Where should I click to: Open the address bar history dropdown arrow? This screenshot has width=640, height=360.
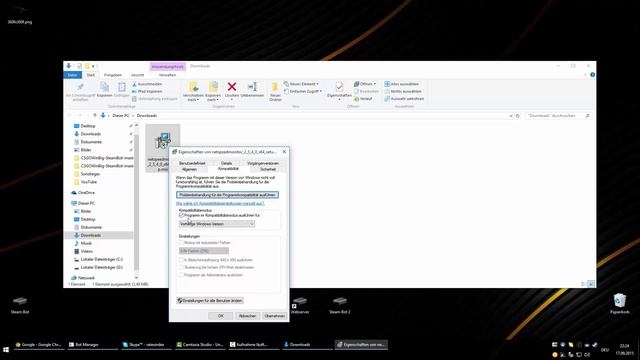tap(511, 116)
